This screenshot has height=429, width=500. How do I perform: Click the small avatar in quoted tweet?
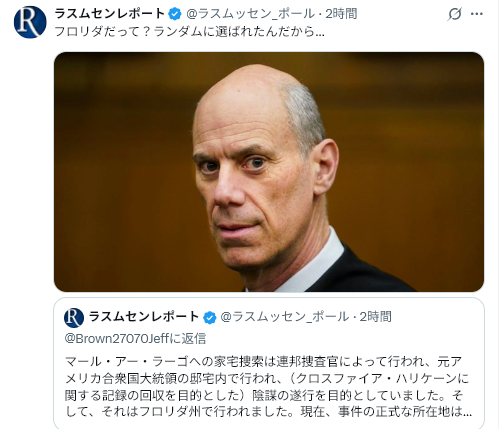(74, 318)
